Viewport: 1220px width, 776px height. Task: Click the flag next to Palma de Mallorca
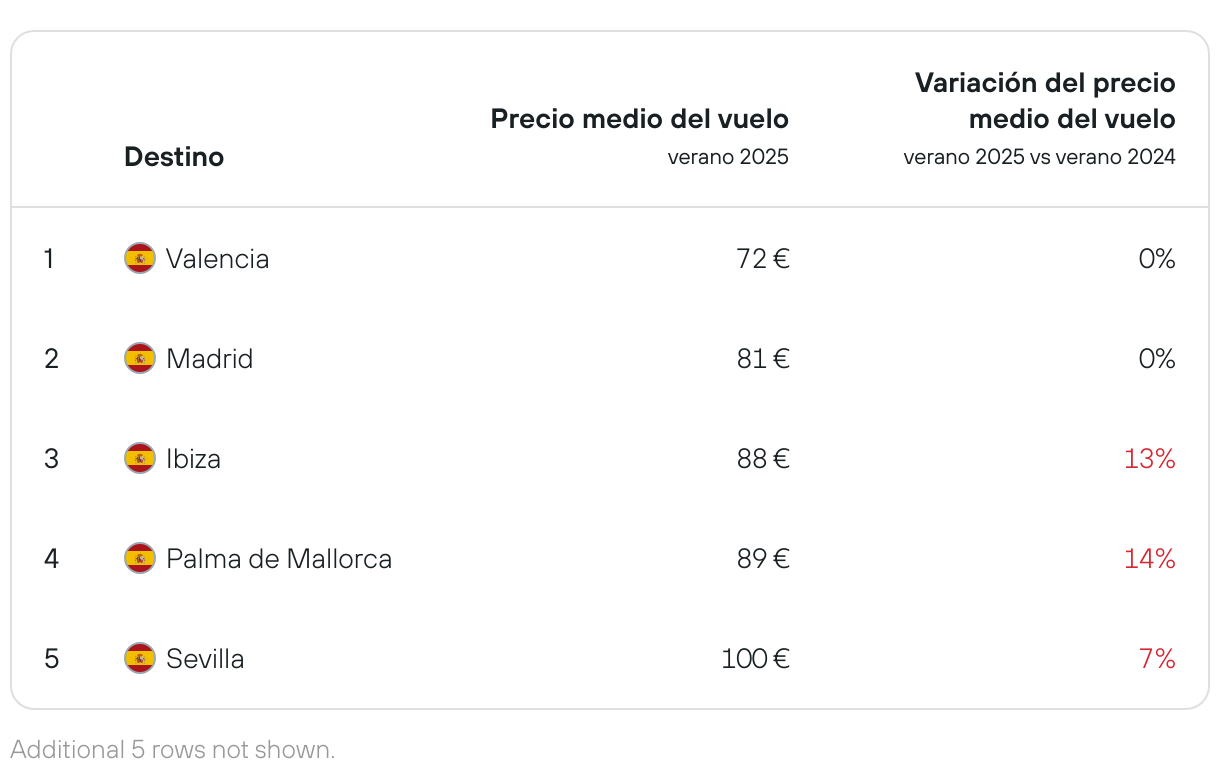[x=140, y=558]
